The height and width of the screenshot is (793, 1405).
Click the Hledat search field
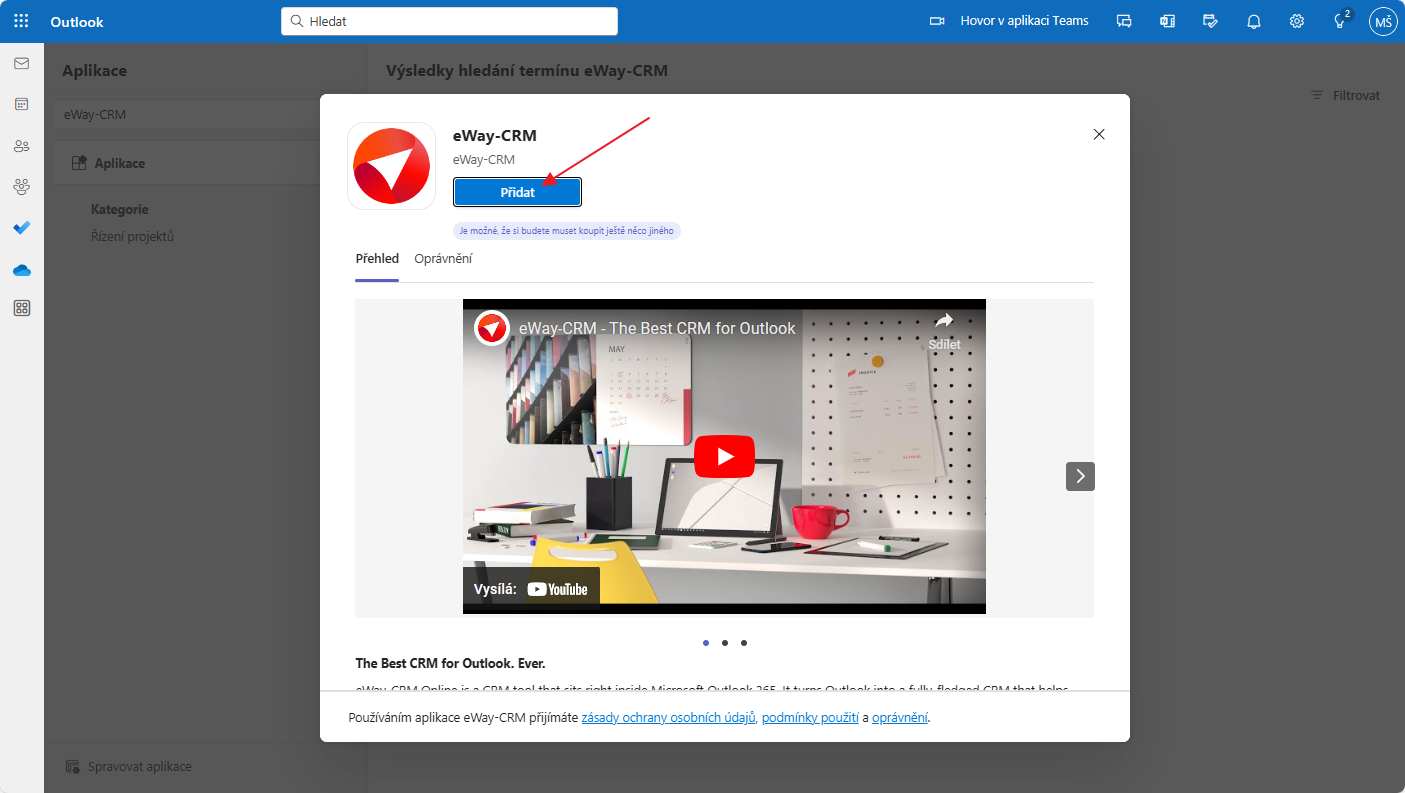[449, 21]
